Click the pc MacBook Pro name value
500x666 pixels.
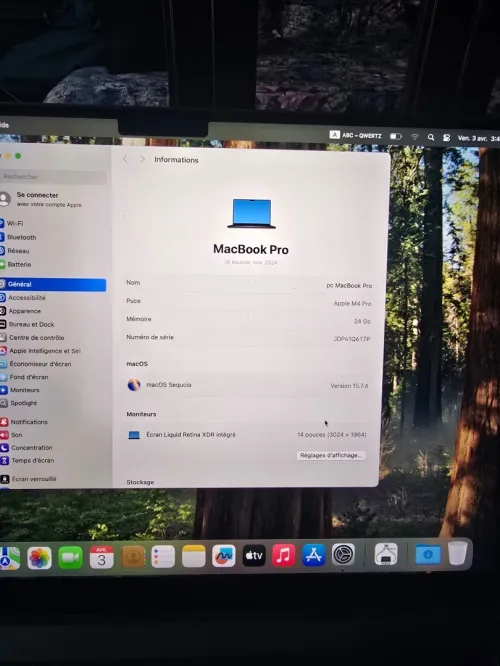349,286
